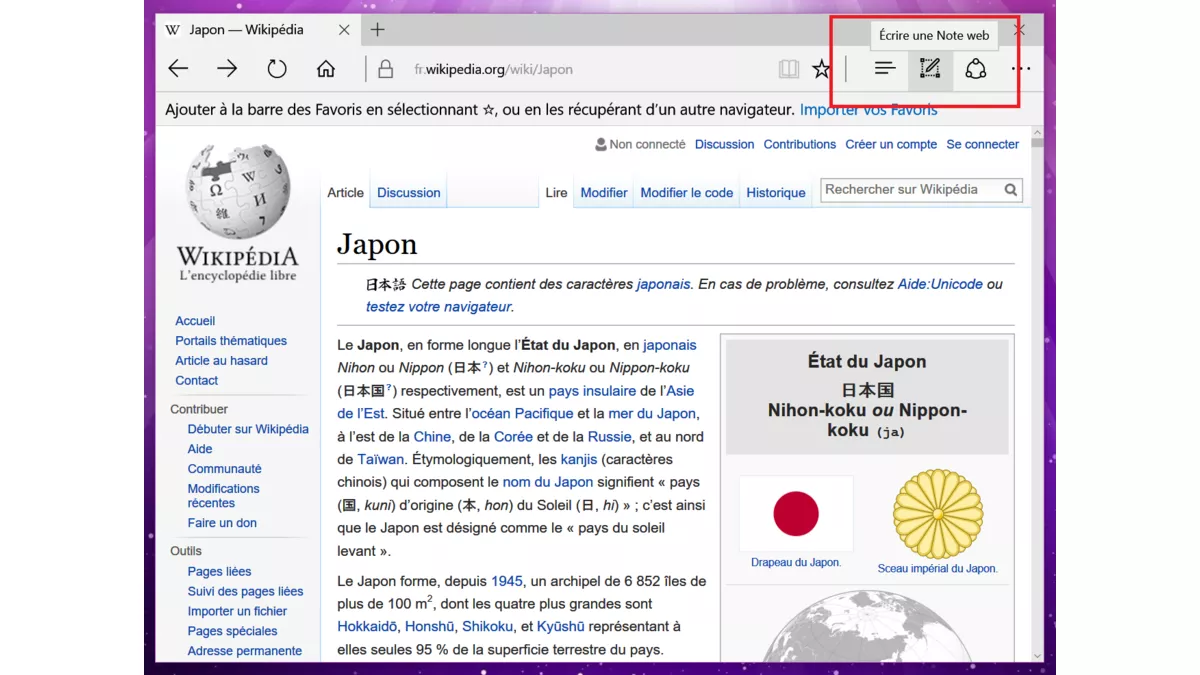Enable reading view book icon

coord(789,69)
